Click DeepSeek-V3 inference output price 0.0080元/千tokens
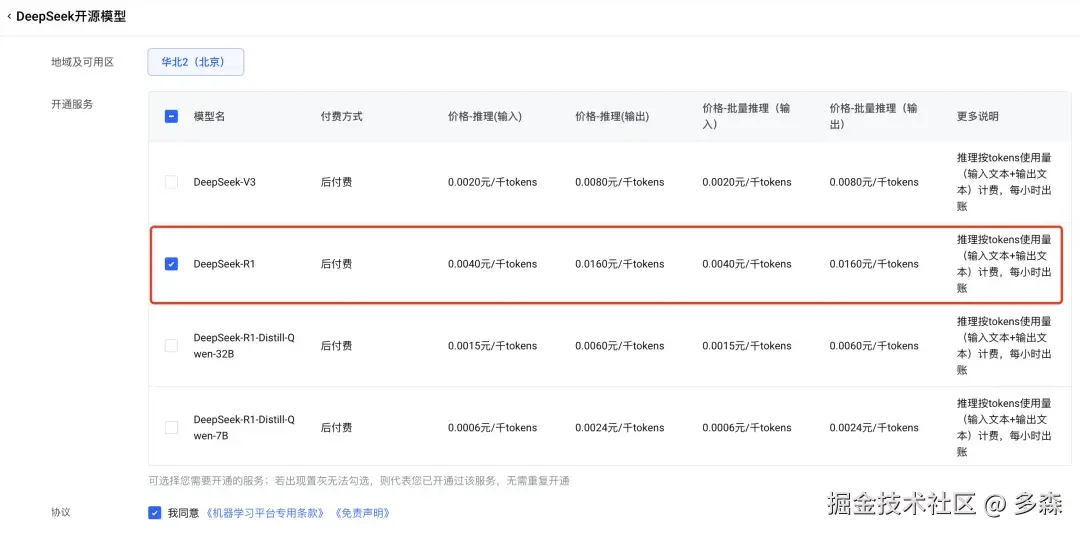 point(620,182)
